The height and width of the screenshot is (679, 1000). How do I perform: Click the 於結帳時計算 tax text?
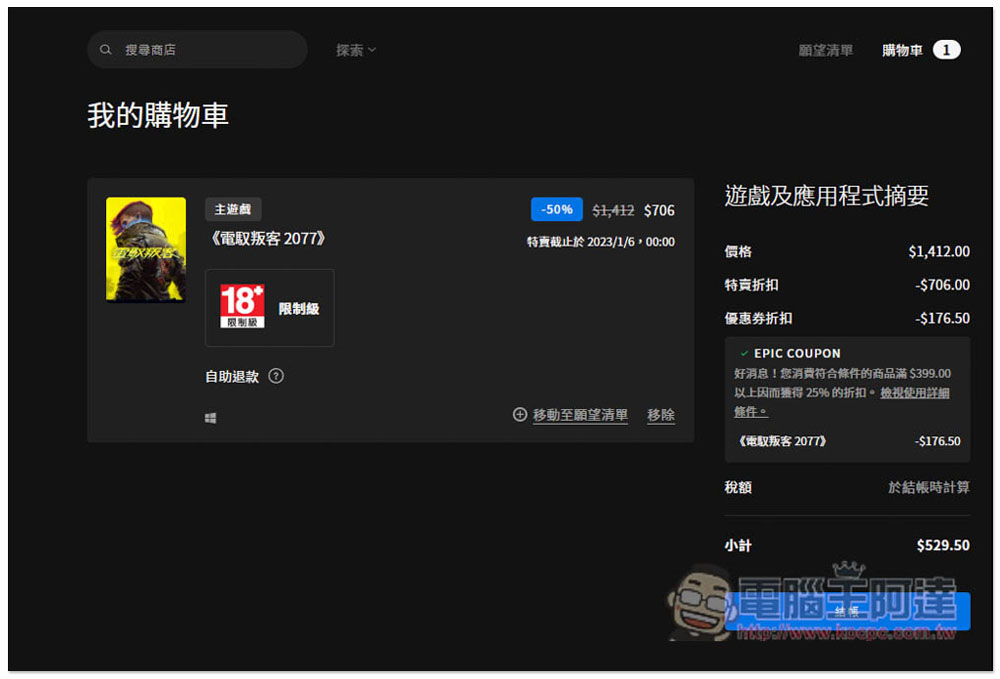[929, 488]
